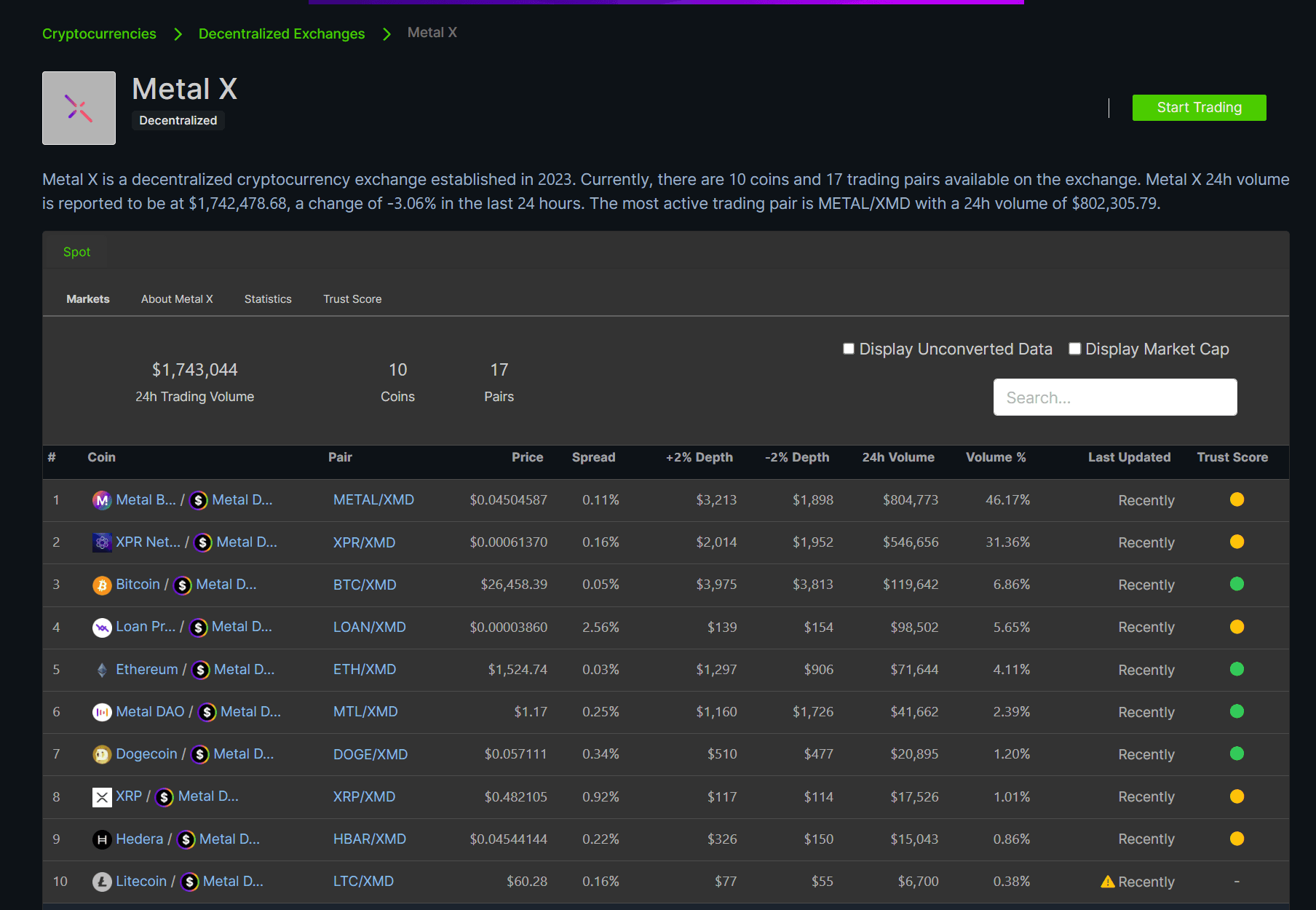
Task: Open the HBAR/XMD pair link
Action: (370, 839)
